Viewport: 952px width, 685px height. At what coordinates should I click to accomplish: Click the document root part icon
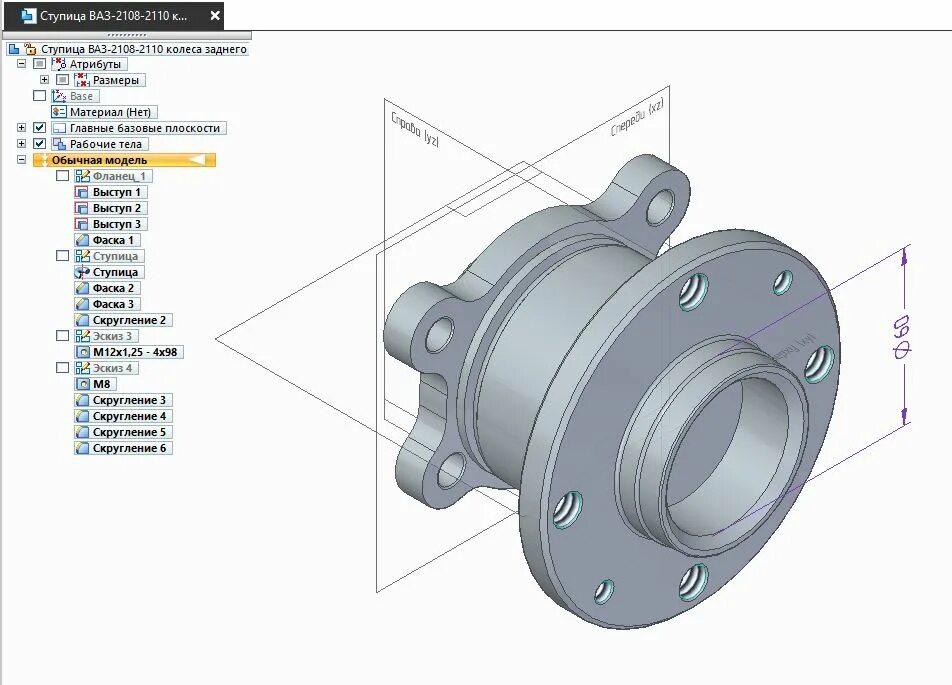13,49
